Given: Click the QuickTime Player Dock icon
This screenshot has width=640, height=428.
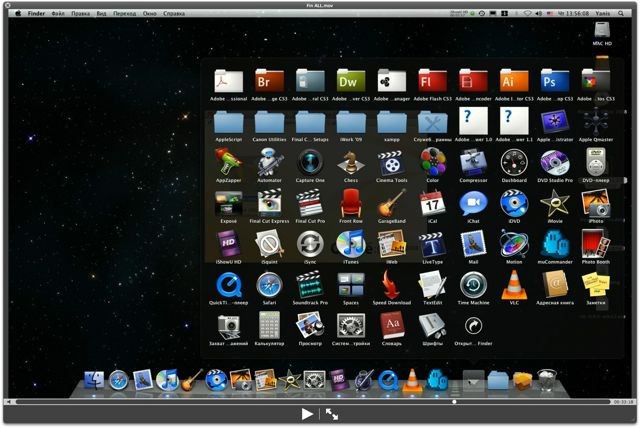Looking at the screenshot, I should point(388,381).
